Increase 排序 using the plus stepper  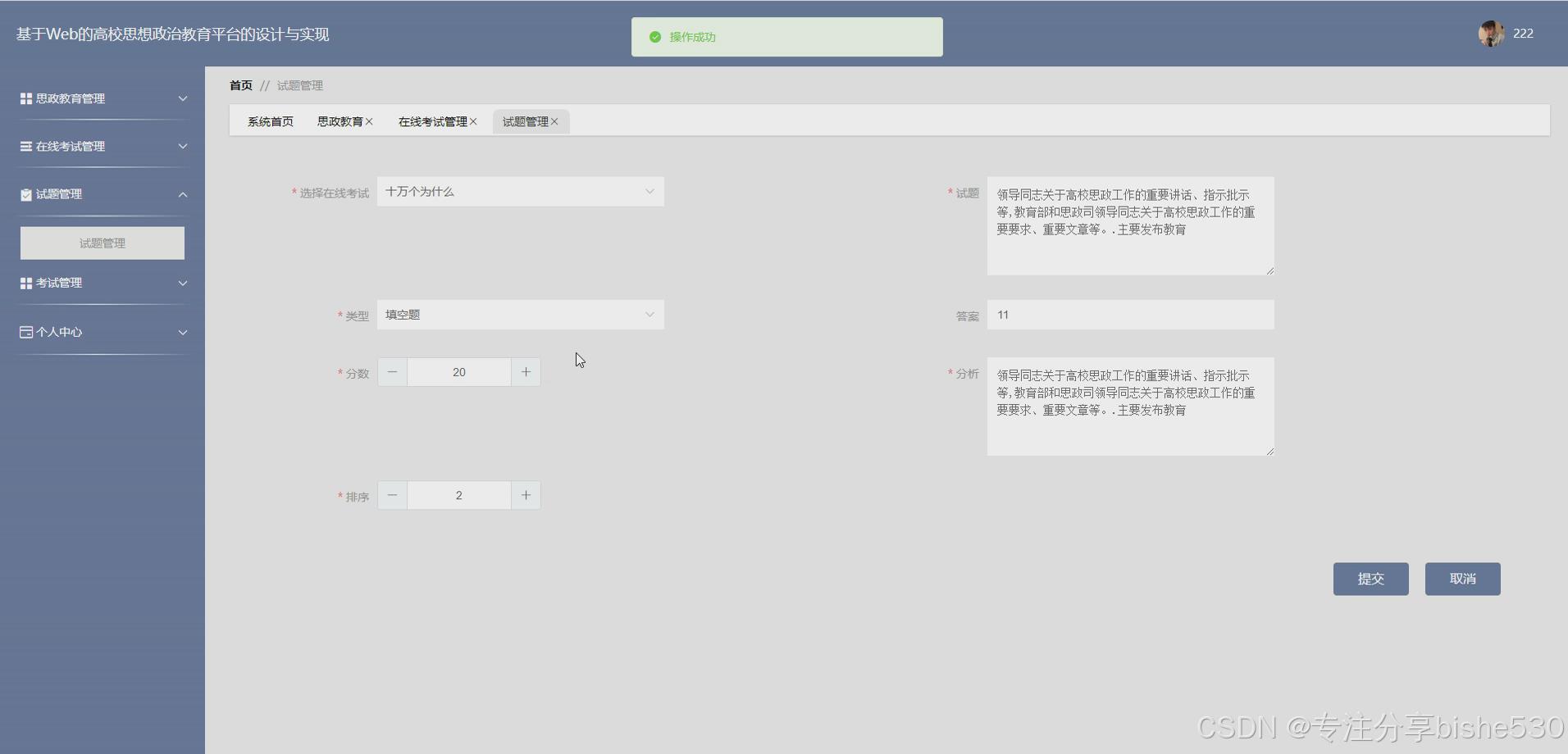(x=526, y=494)
